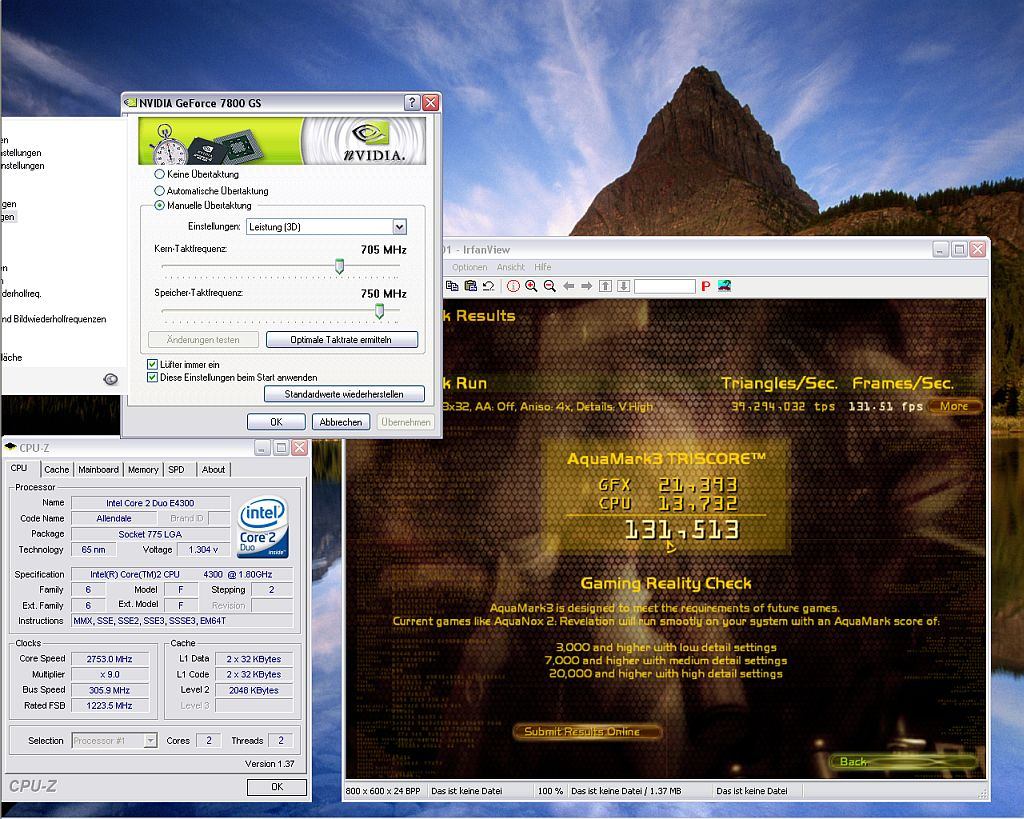Switch to the About tab in CPU-Z

click(x=213, y=470)
